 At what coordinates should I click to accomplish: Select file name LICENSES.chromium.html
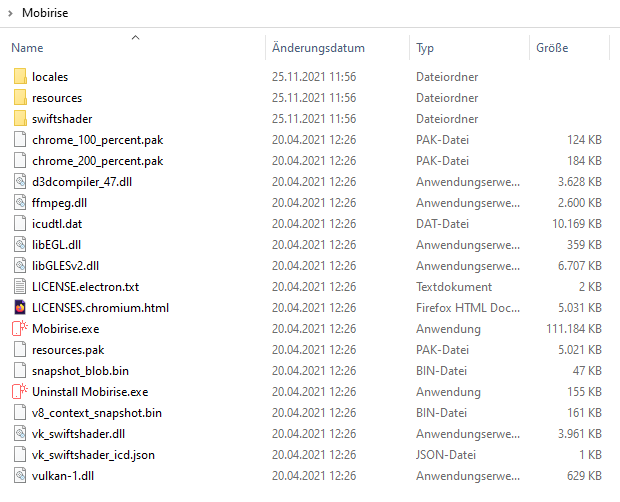(x=100, y=308)
